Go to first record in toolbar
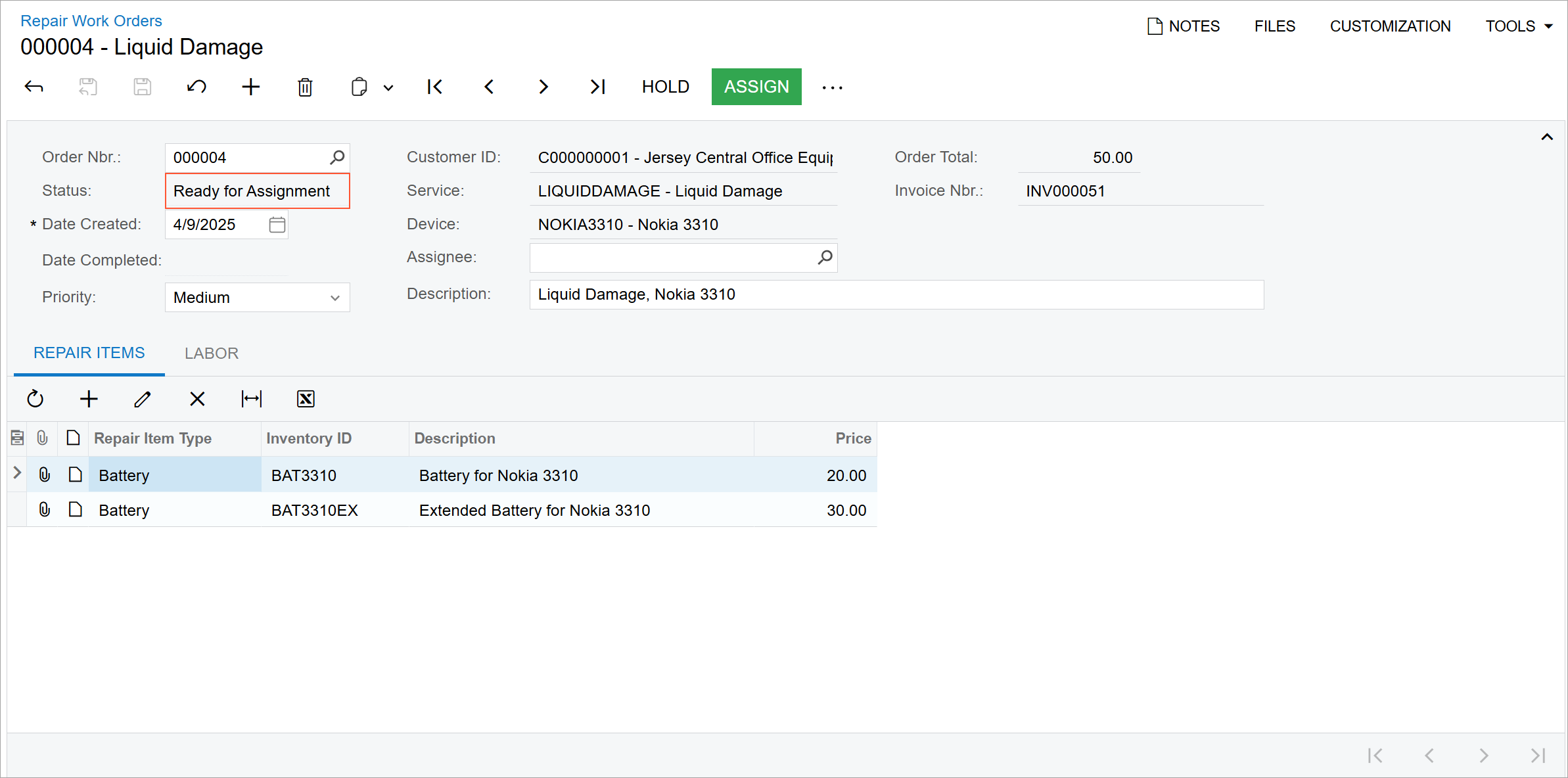 tap(434, 87)
